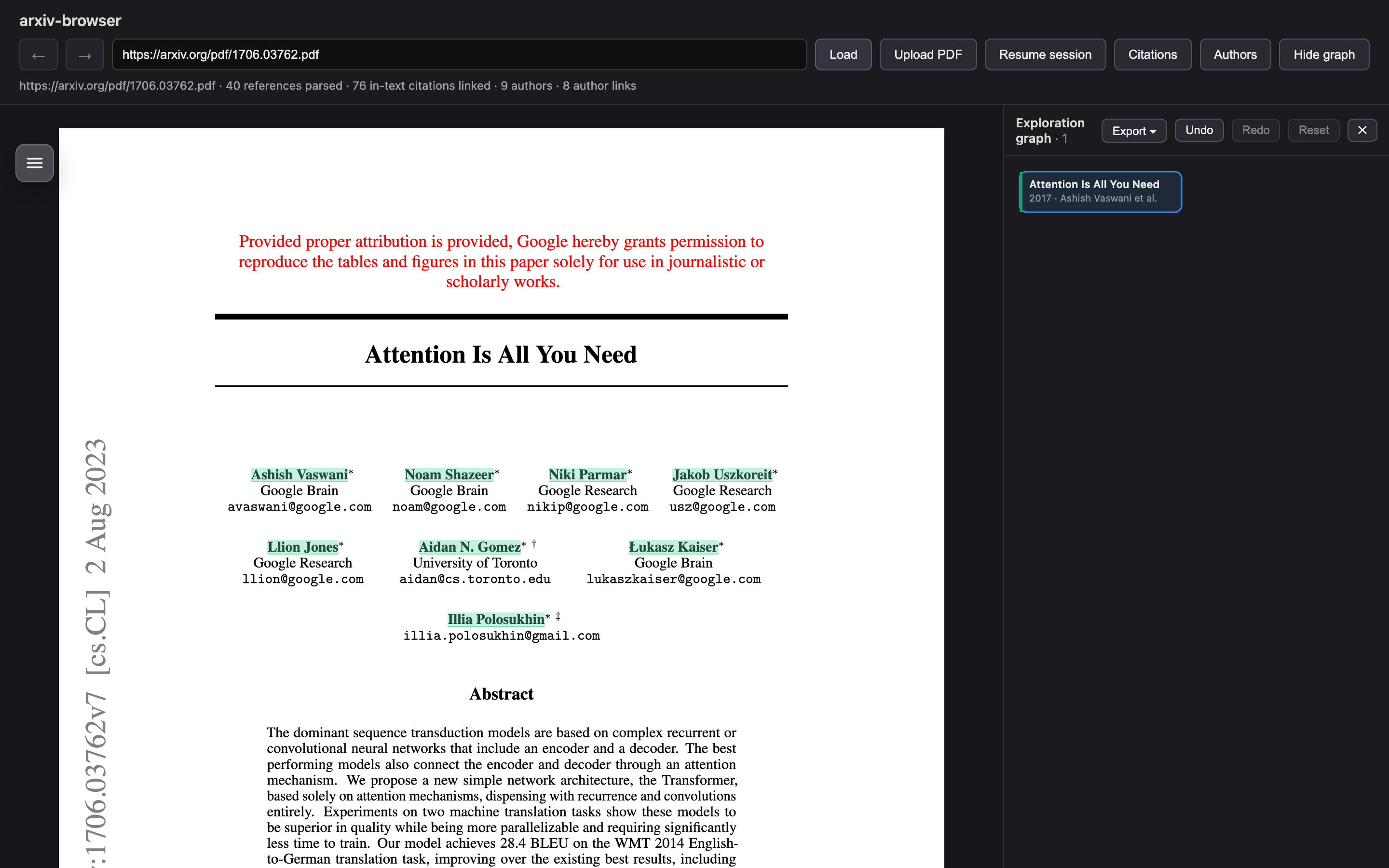
Task: Open author link Llion Jones
Action: pyautogui.click(x=302, y=547)
